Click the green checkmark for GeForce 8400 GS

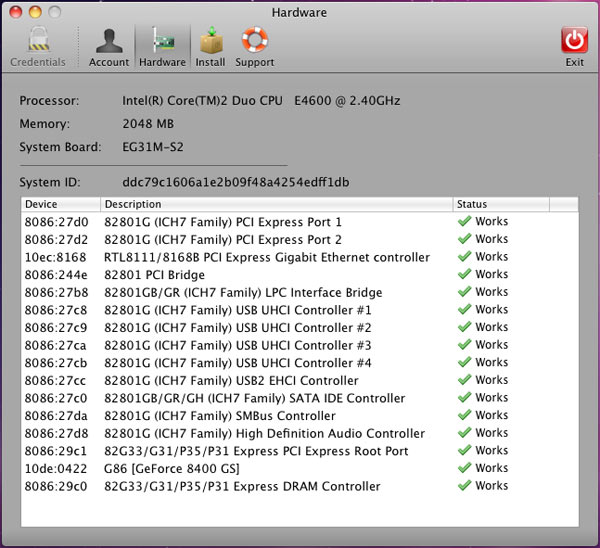[464, 468]
